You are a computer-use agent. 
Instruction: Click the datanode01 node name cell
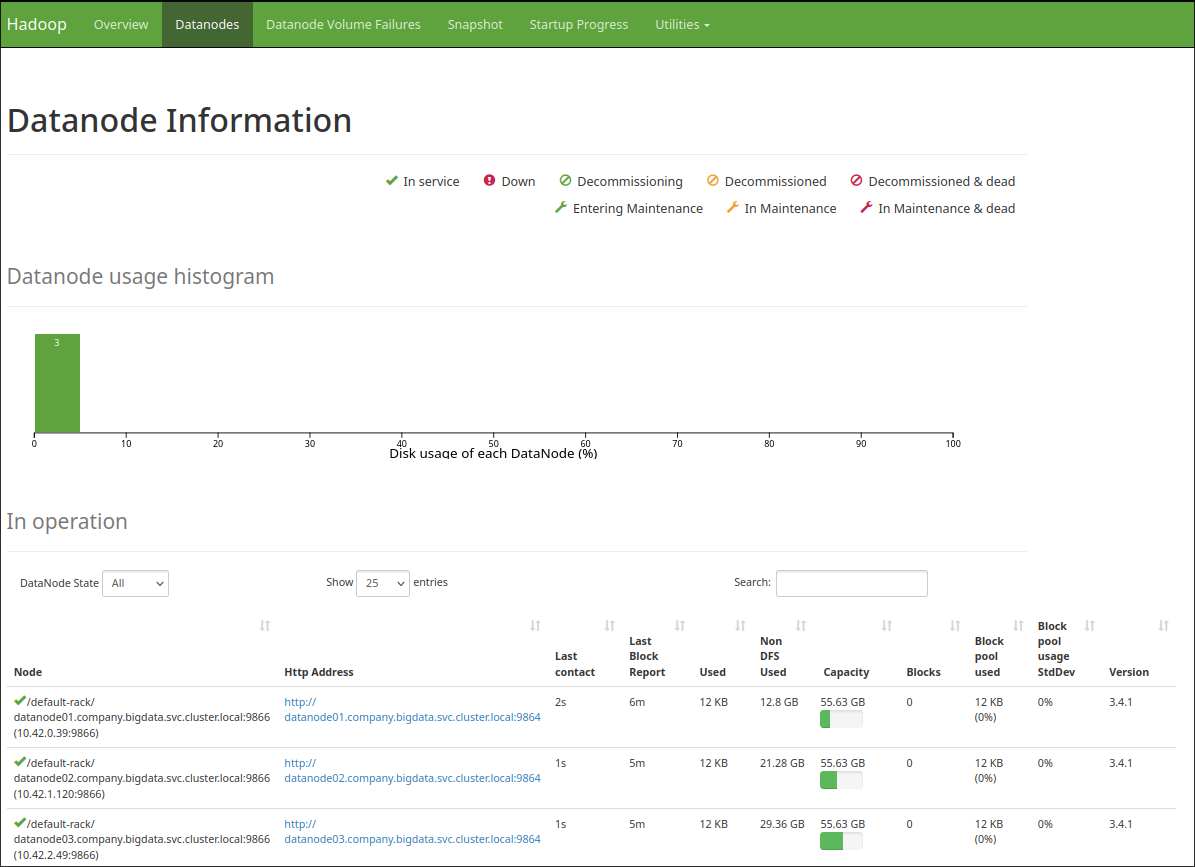(x=142, y=717)
